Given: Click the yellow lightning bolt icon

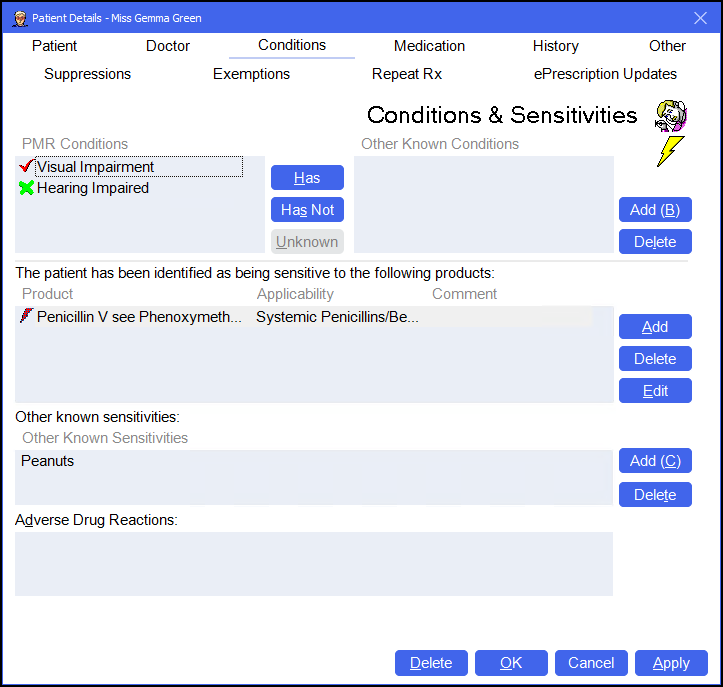Looking at the screenshot, I should click(670, 151).
